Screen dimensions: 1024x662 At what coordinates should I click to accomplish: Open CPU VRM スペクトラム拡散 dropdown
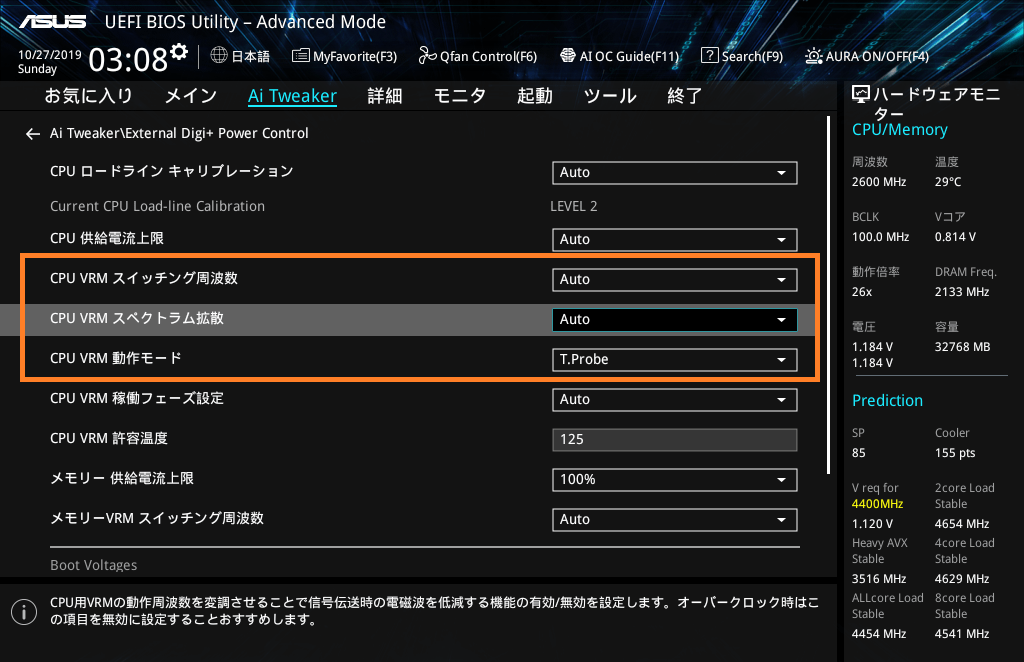tap(675, 320)
